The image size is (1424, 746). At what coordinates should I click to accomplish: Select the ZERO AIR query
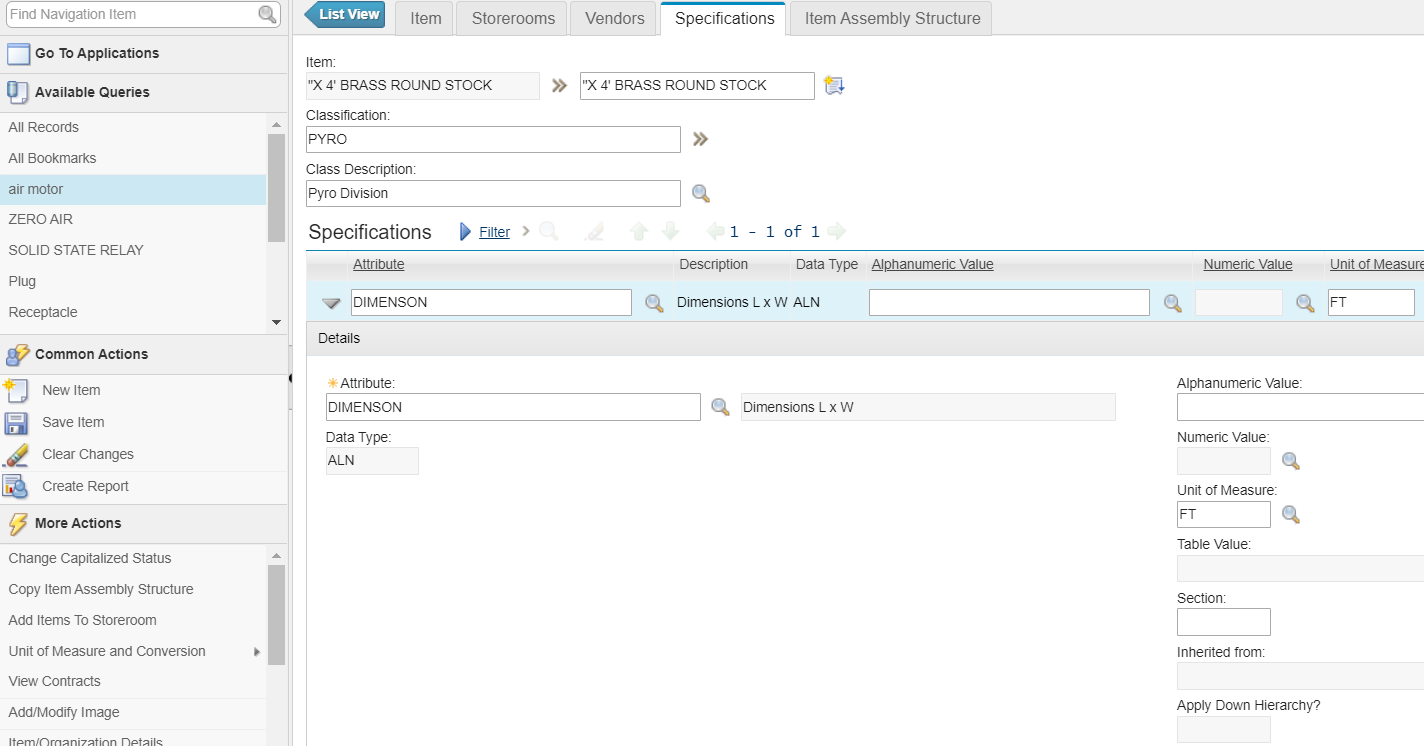click(x=41, y=219)
